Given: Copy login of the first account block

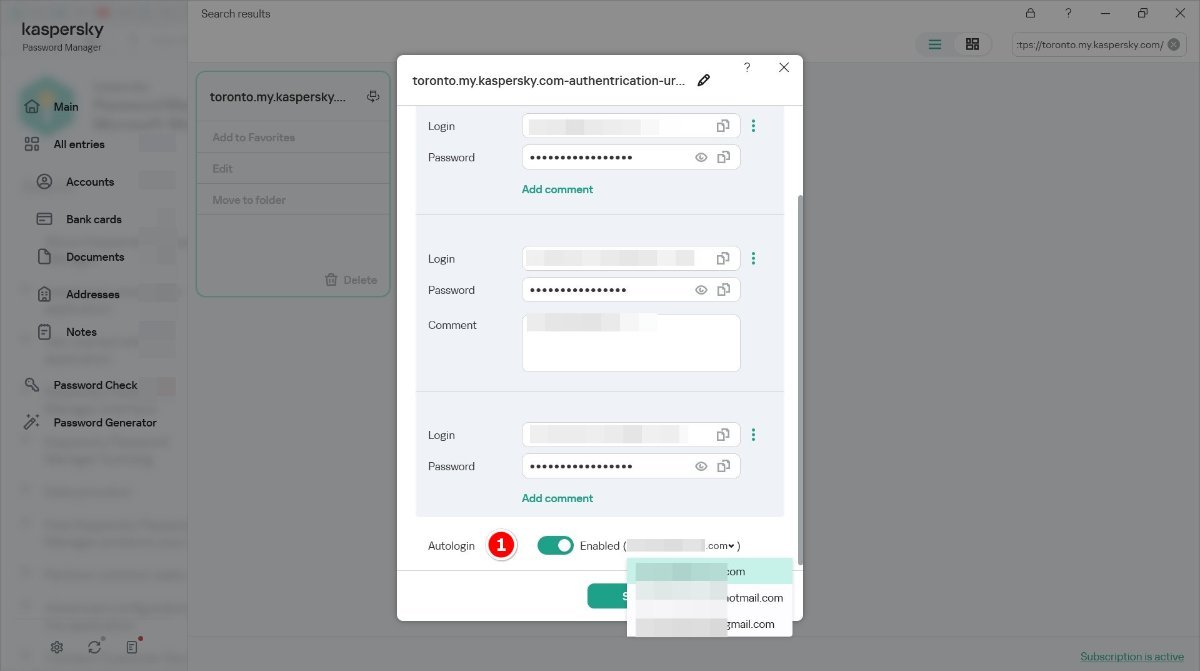Looking at the screenshot, I should [723, 126].
